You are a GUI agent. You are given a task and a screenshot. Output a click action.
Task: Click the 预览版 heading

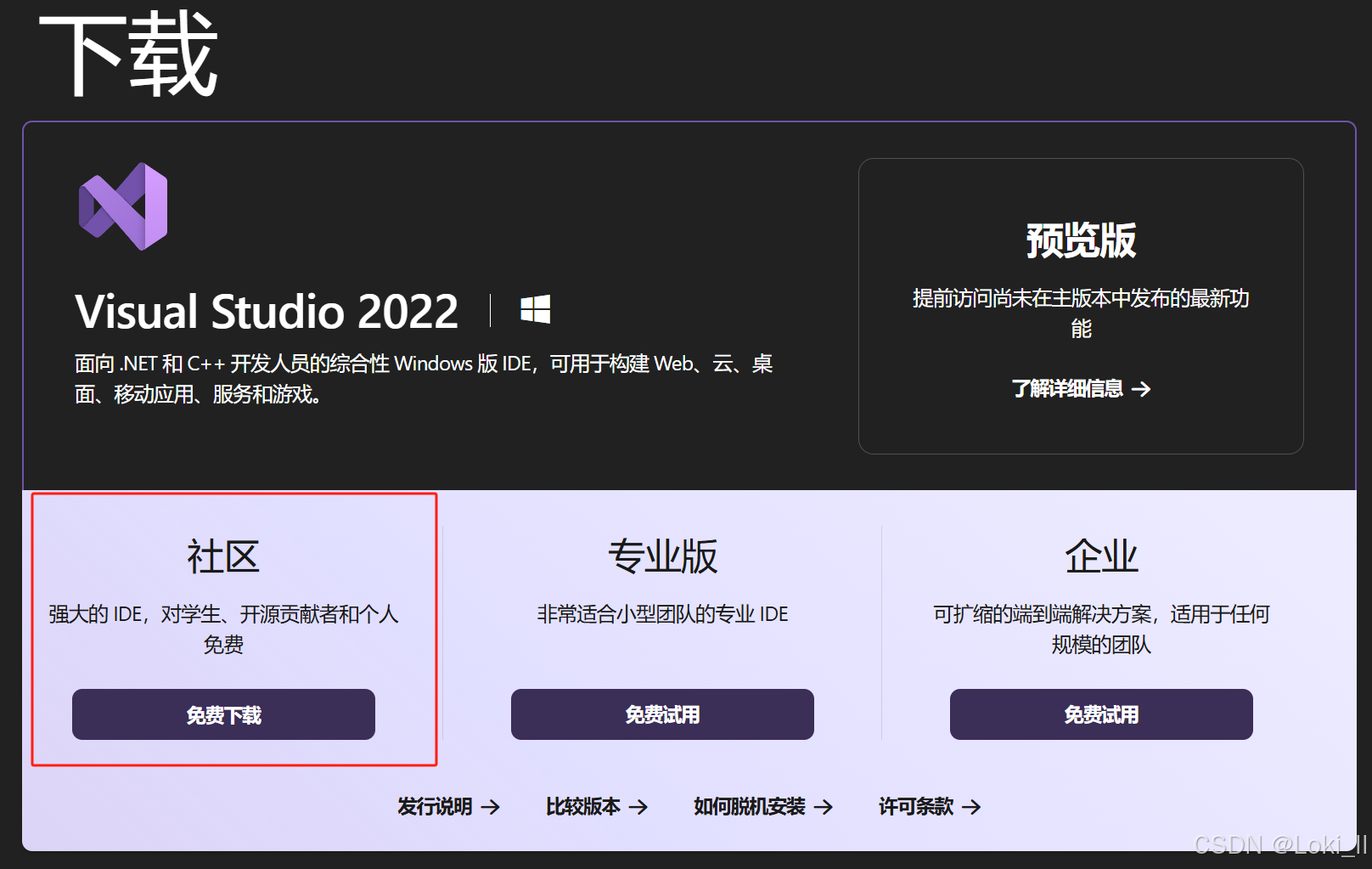1081,240
